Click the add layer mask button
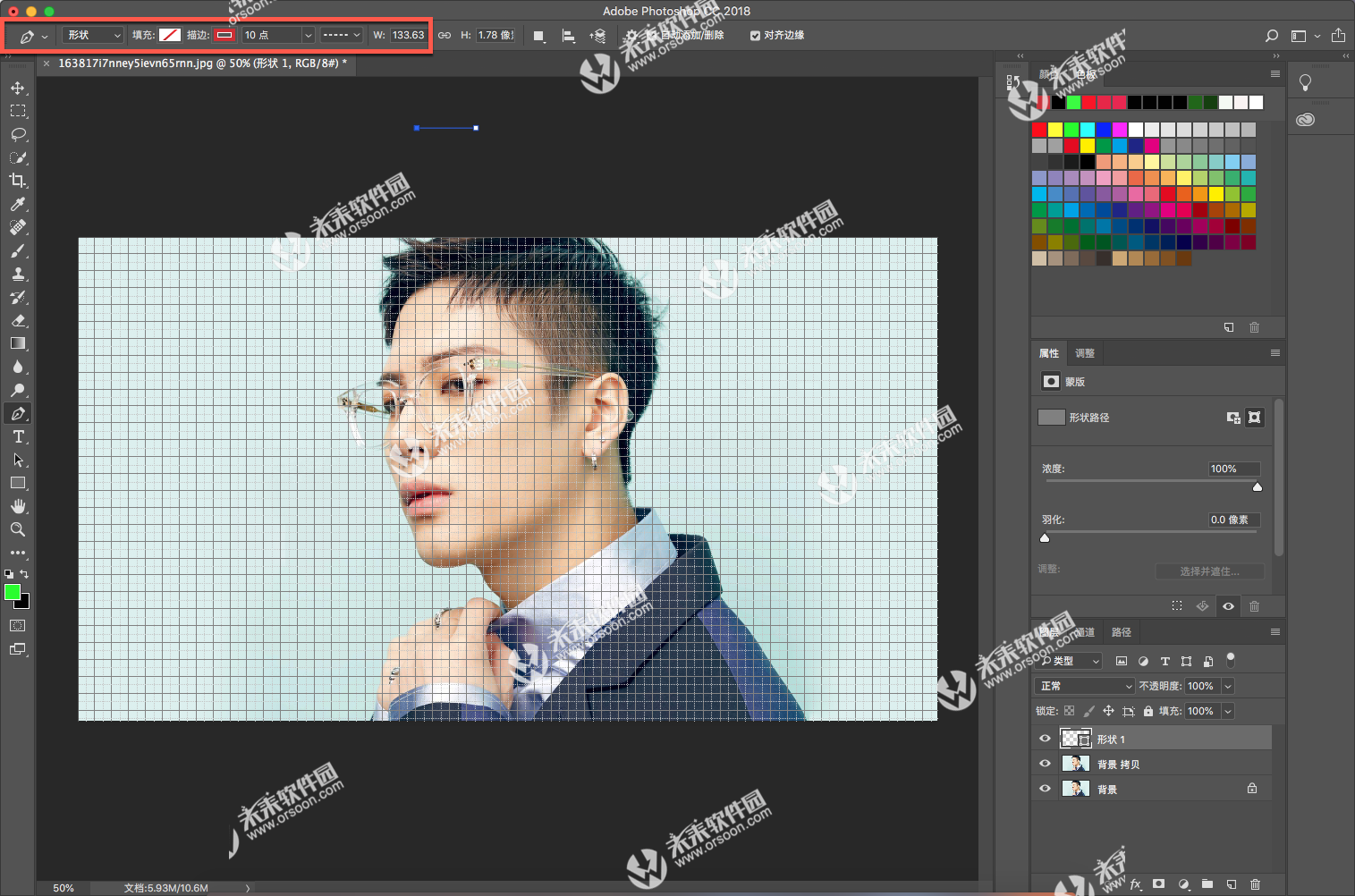The height and width of the screenshot is (896, 1355). click(1159, 884)
